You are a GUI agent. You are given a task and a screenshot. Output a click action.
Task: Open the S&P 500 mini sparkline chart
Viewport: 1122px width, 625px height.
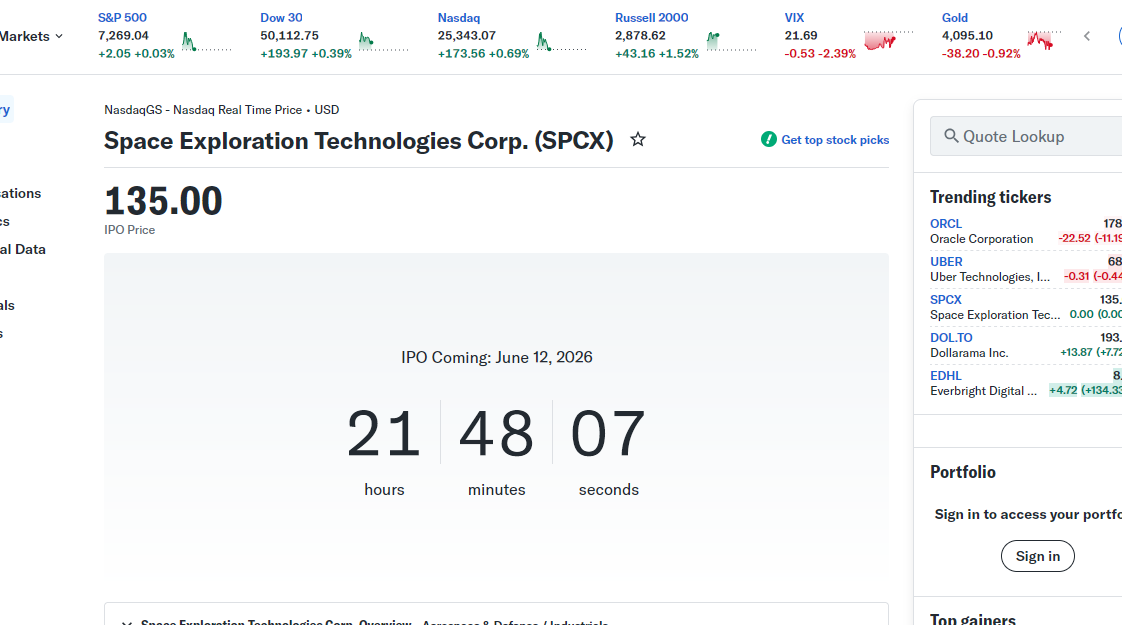click(x=207, y=42)
